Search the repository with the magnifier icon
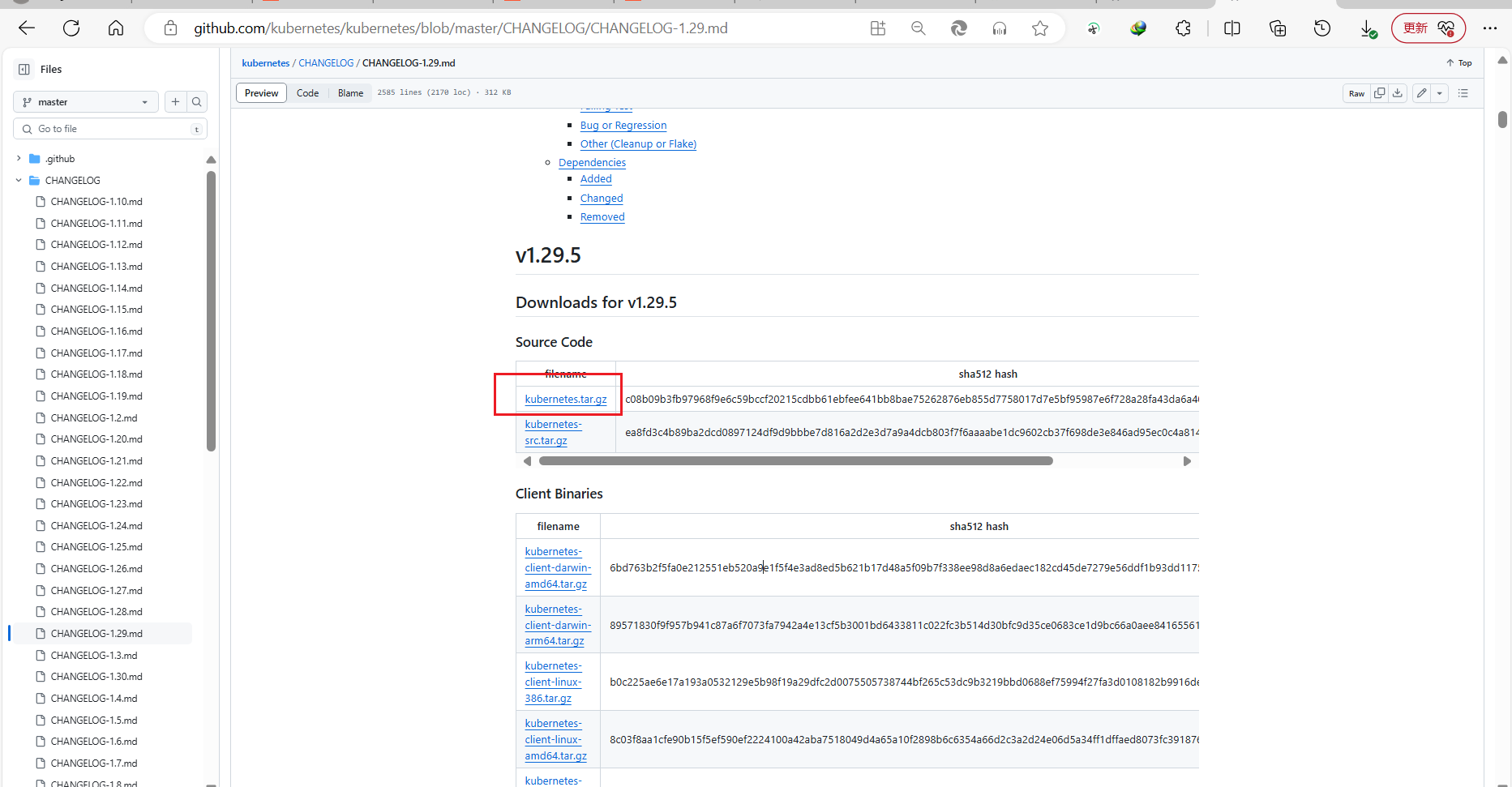1512x787 pixels. tap(196, 102)
